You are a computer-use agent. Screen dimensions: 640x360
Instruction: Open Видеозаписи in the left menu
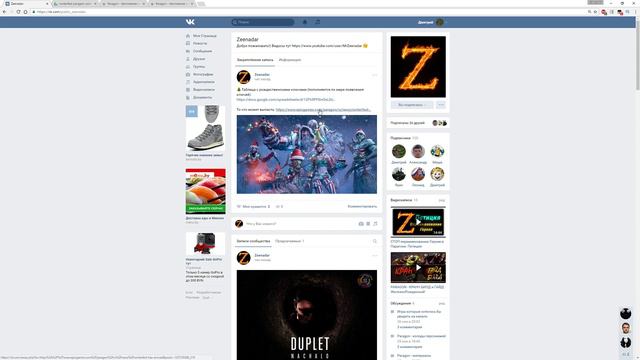(204, 90)
